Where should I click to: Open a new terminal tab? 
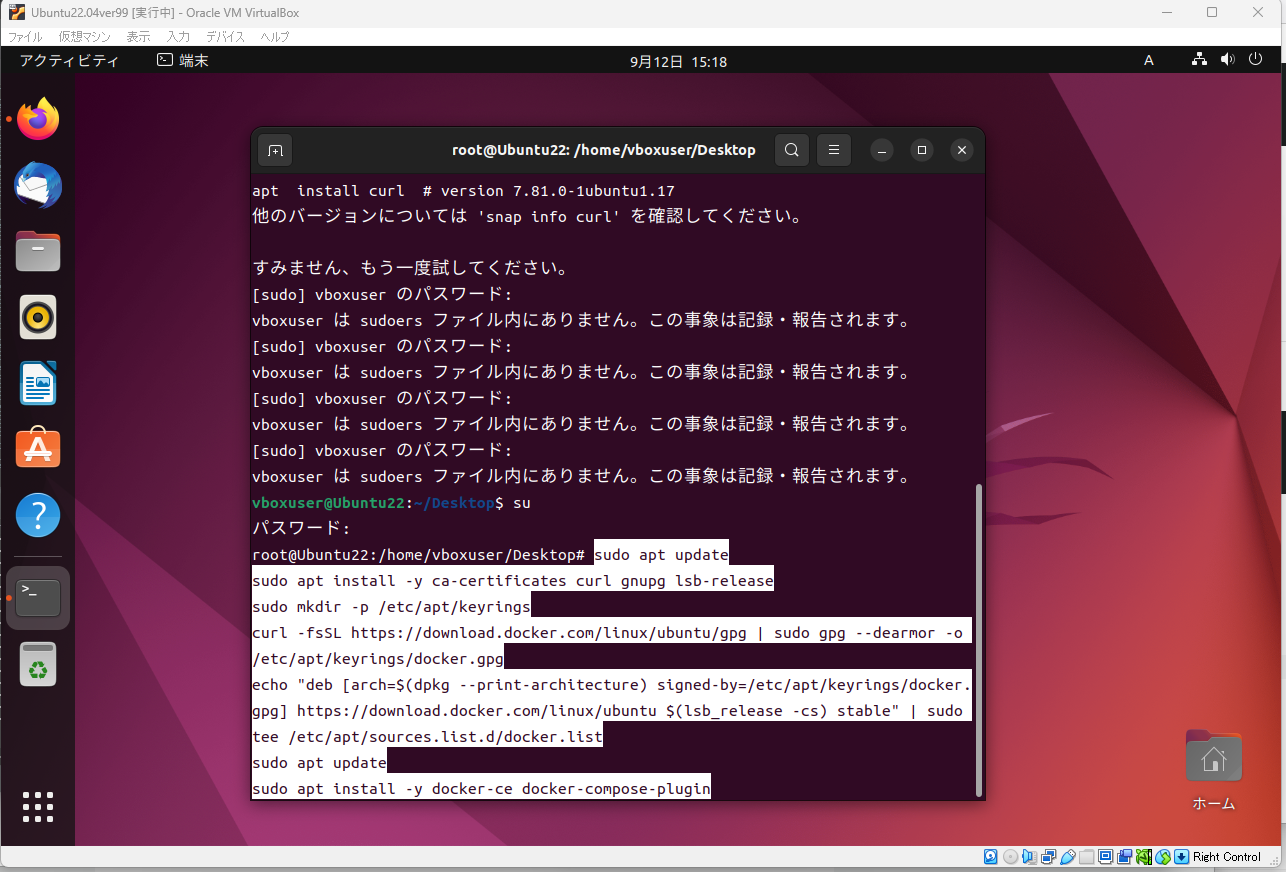pyautogui.click(x=274, y=149)
